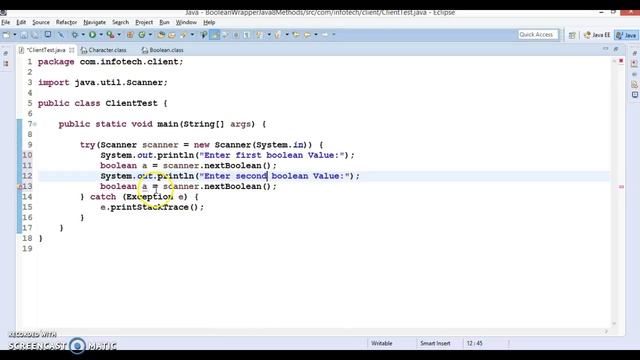Click the Back navigation arrow icon
Image resolution: width=640 pixels, height=360 pixels.
[307, 35]
